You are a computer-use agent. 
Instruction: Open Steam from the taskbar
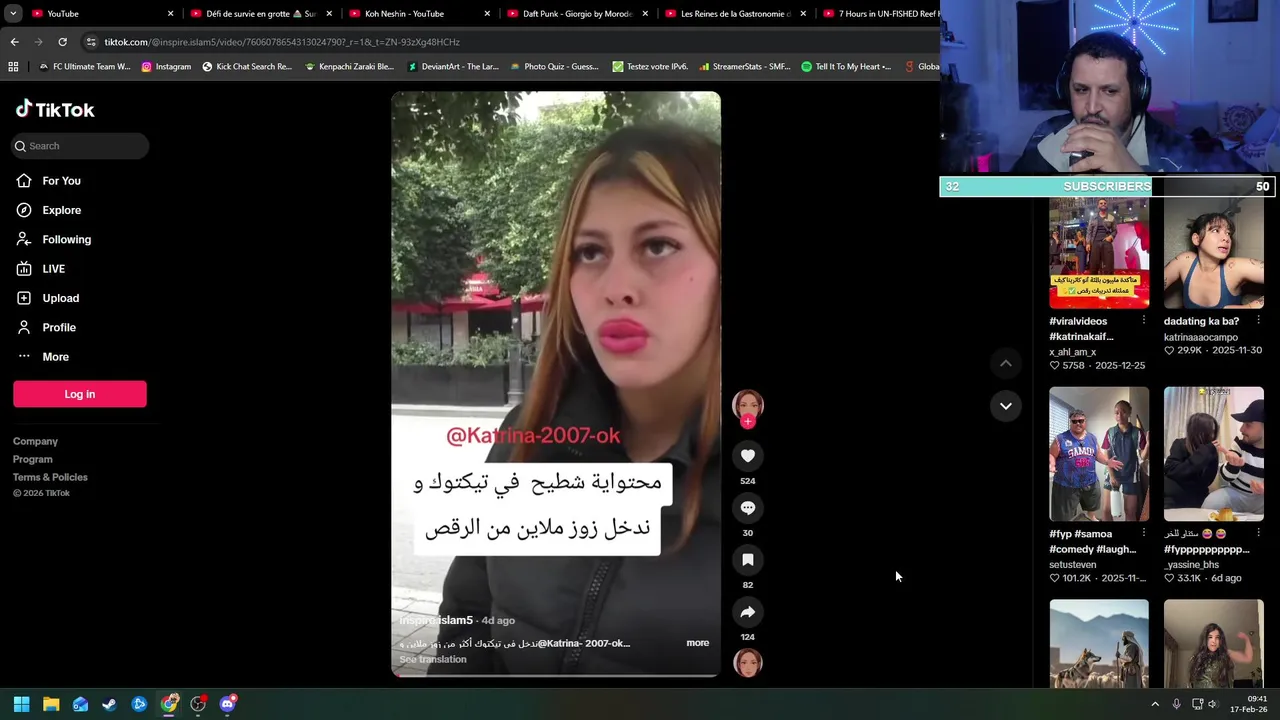click(x=109, y=704)
